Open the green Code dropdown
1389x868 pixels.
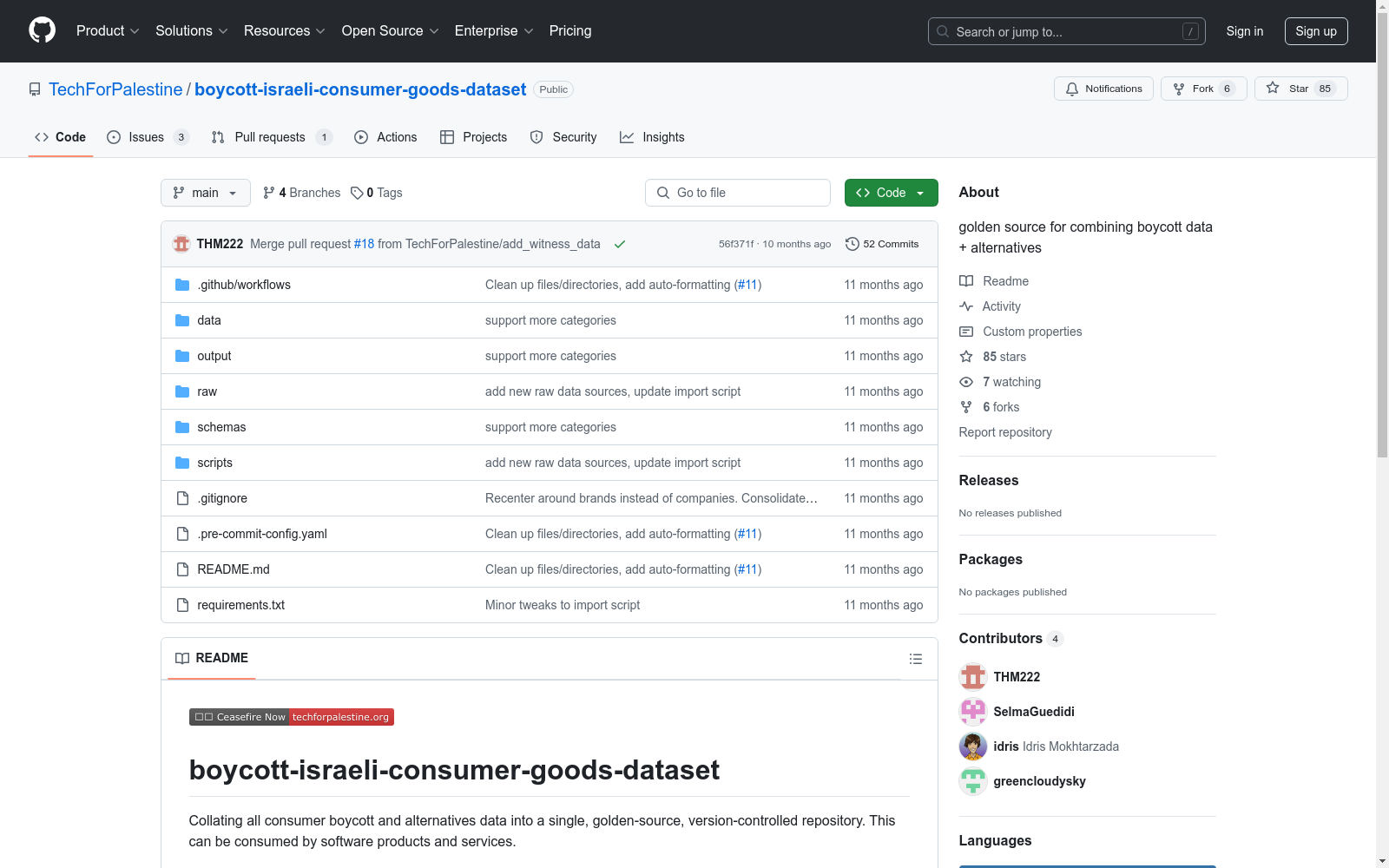pyautogui.click(x=891, y=193)
